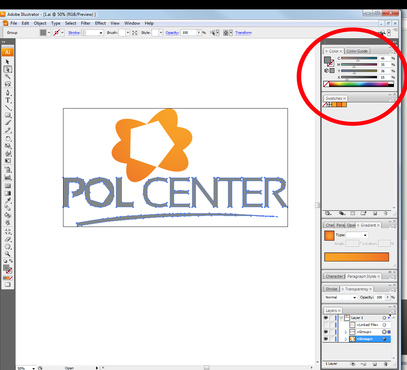Select the Rectangle tool
This screenshot has height=370, width=407.
tap(7, 115)
